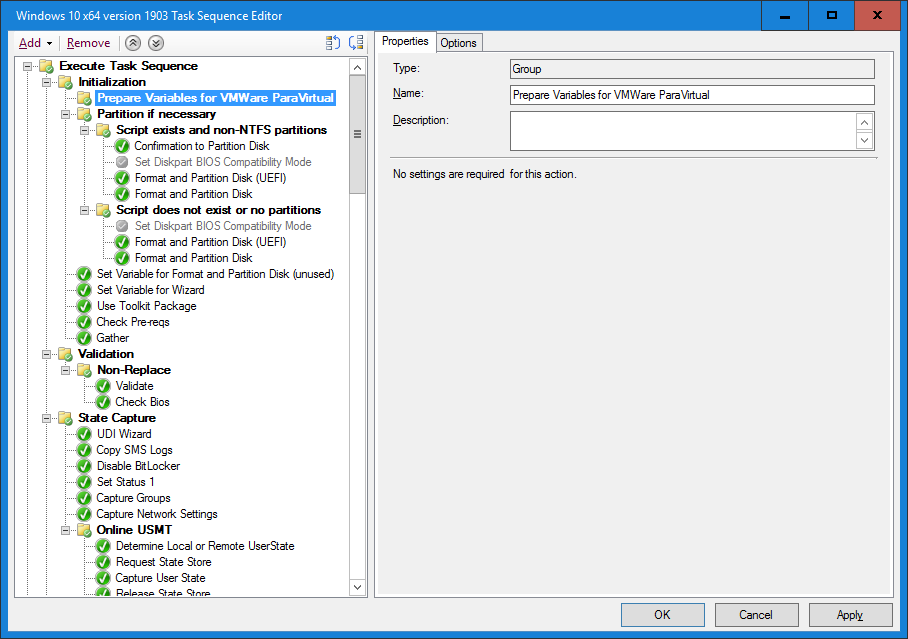Click the green check icon beside Check Bios
Image resolution: width=908 pixels, height=639 pixels.
click(104, 402)
